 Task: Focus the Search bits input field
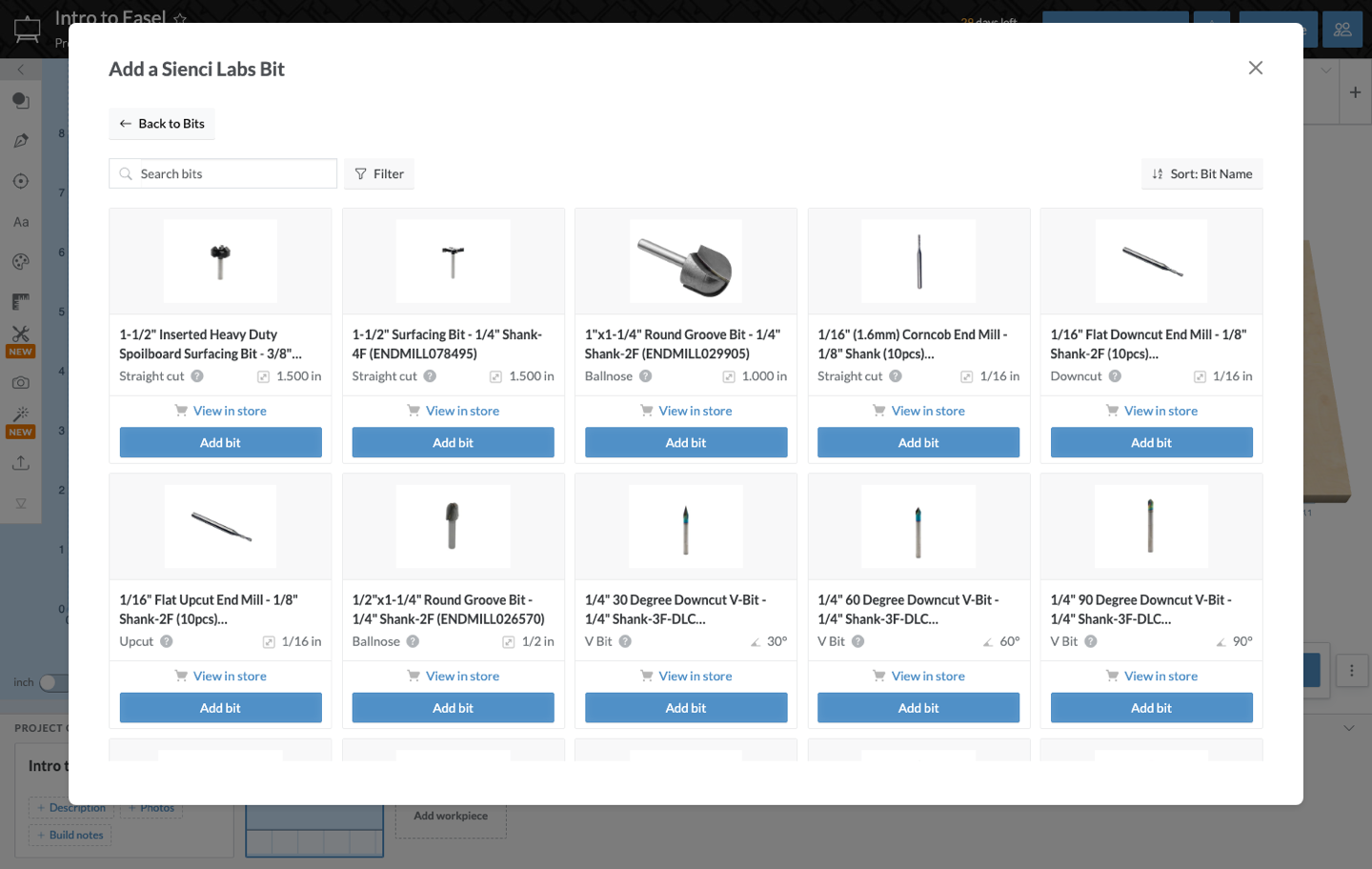pyautogui.click(x=223, y=173)
